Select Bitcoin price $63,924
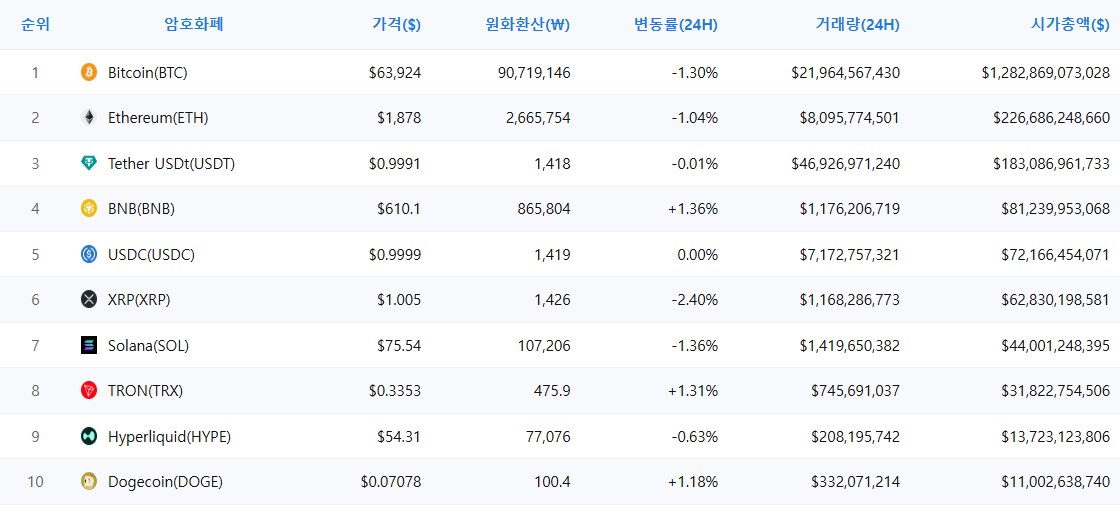1120x514 pixels. point(395,72)
